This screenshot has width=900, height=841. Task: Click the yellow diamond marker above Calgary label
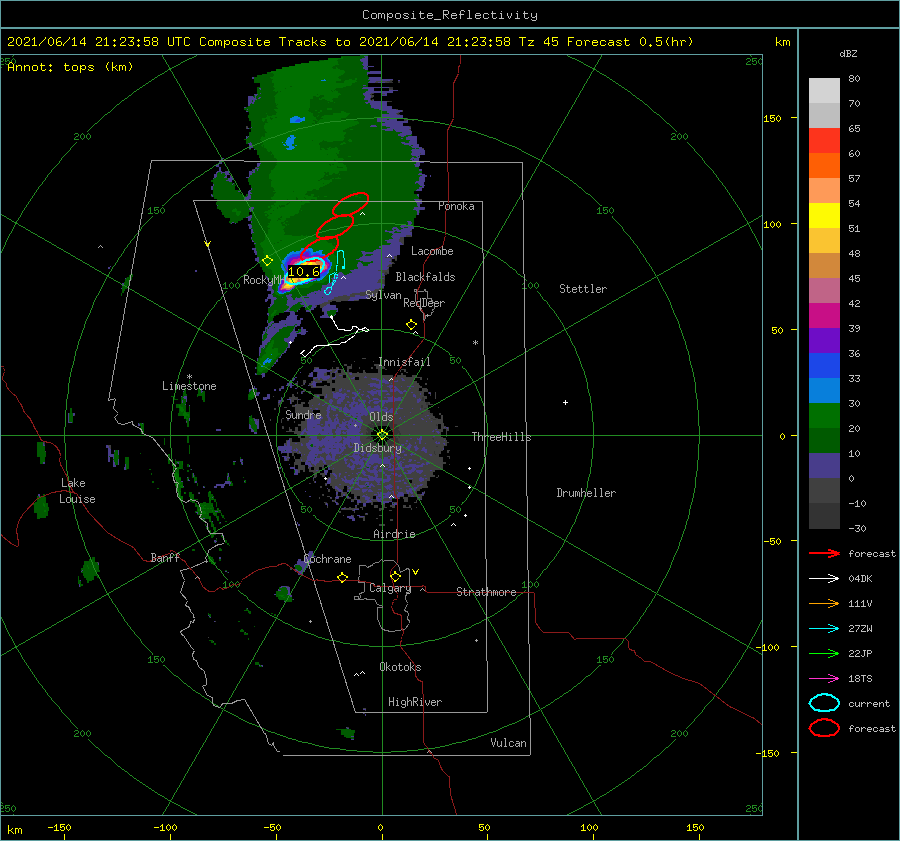point(395,576)
